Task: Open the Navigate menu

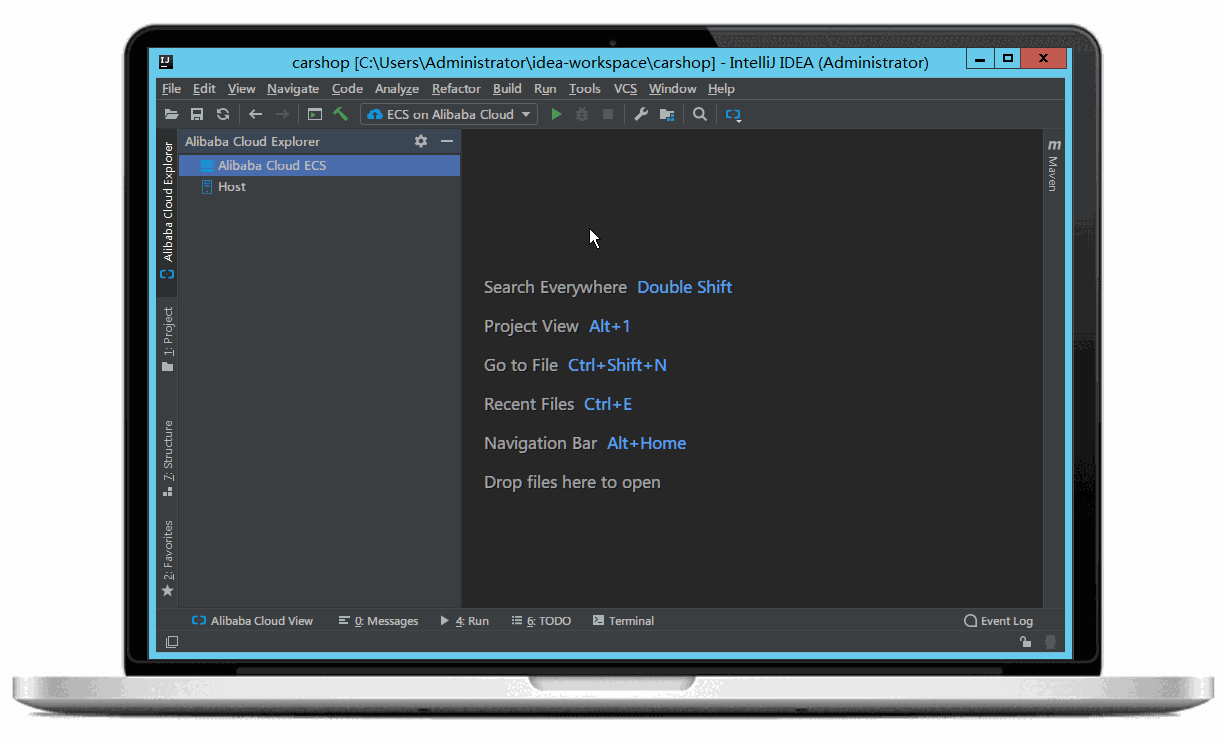Action: [x=293, y=89]
